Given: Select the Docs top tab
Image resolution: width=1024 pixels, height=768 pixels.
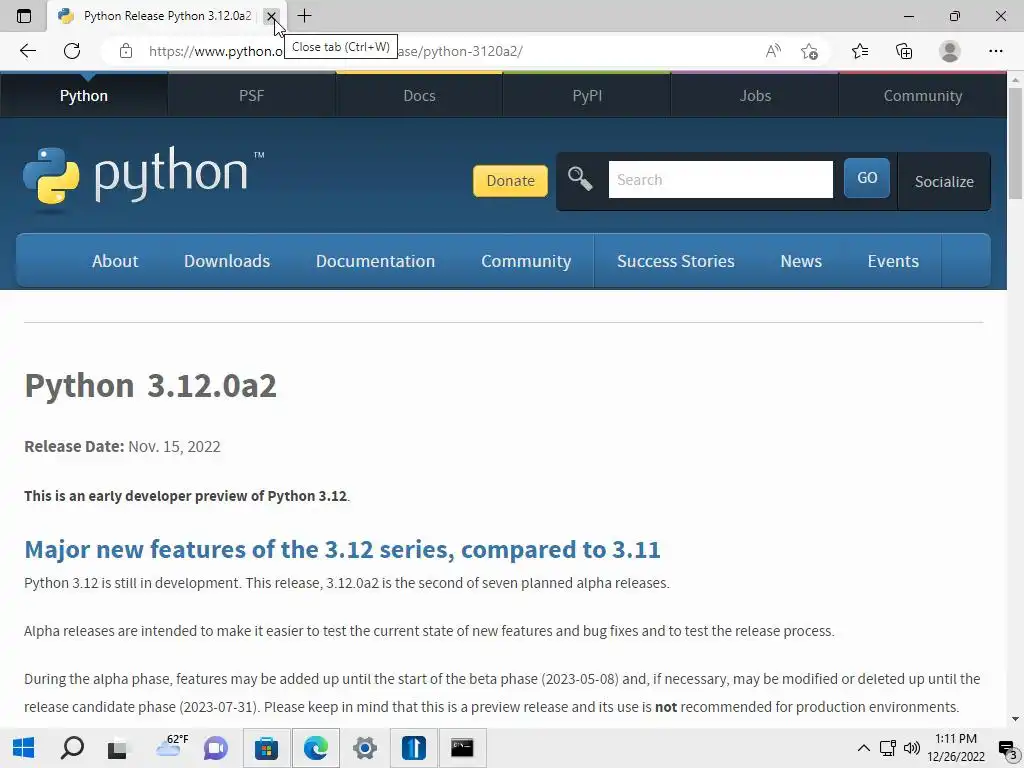Looking at the screenshot, I should coord(419,95).
